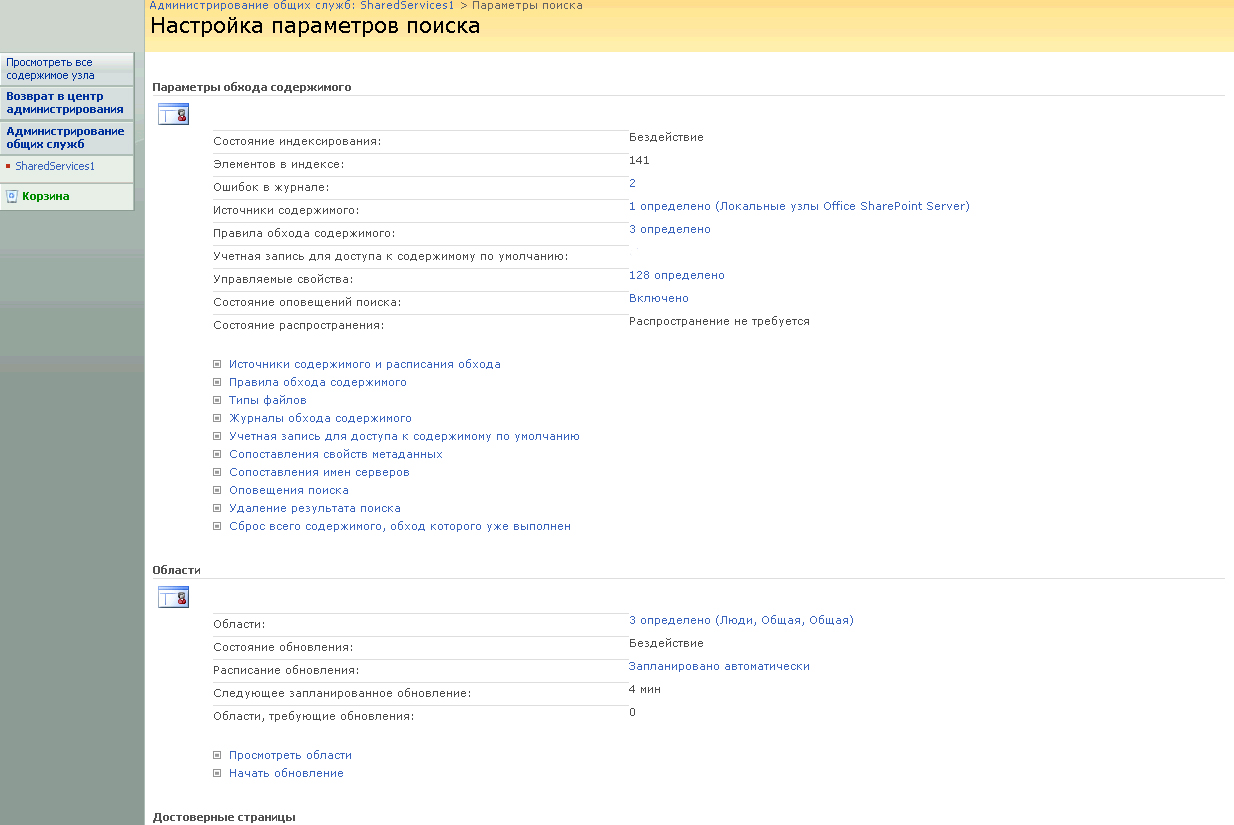
Task: Click the index item count 141
Action: [639, 160]
